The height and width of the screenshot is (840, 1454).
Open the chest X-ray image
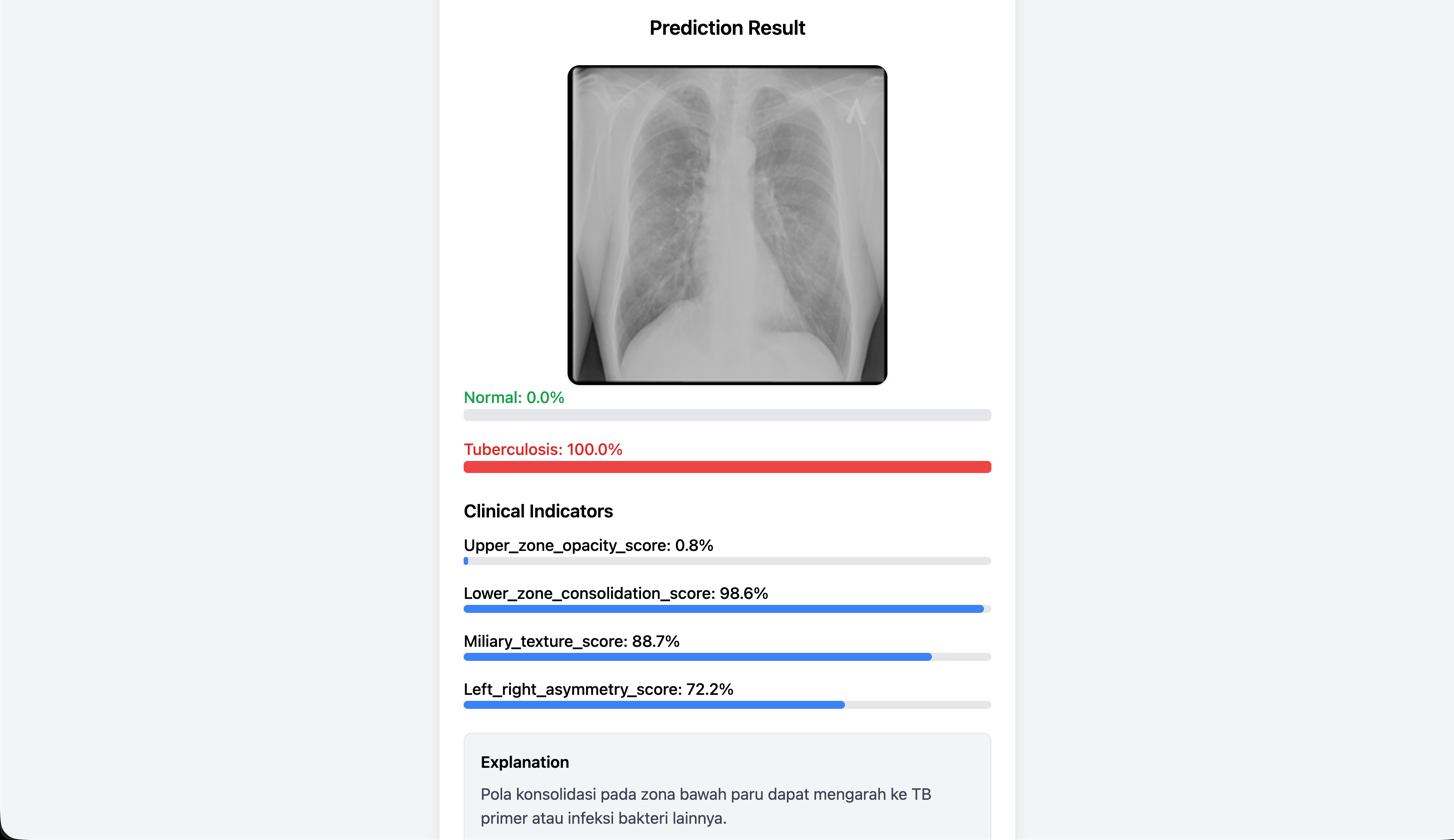click(727, 225)
